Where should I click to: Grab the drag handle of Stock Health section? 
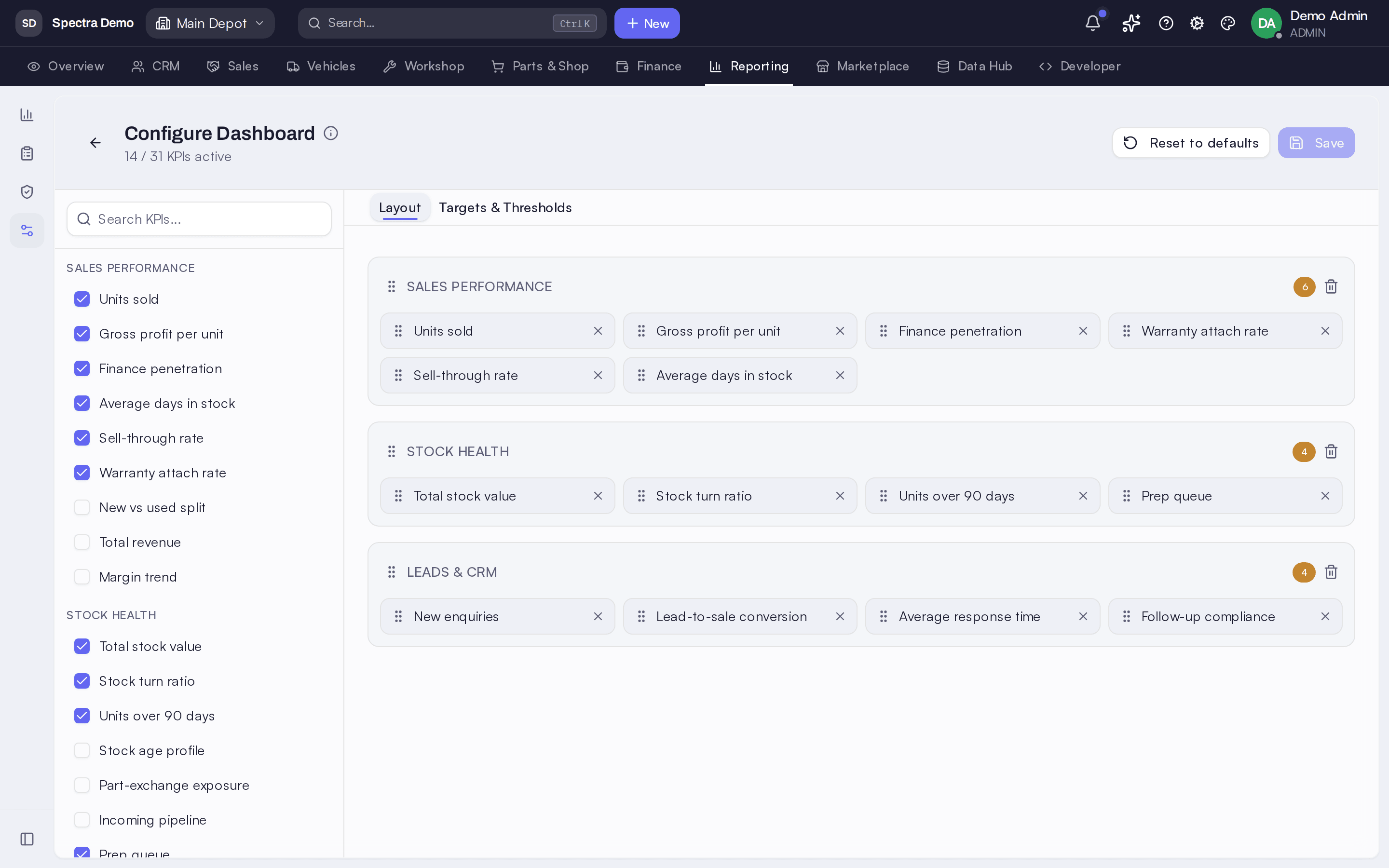pyautogui.click(x=392, y=452)
